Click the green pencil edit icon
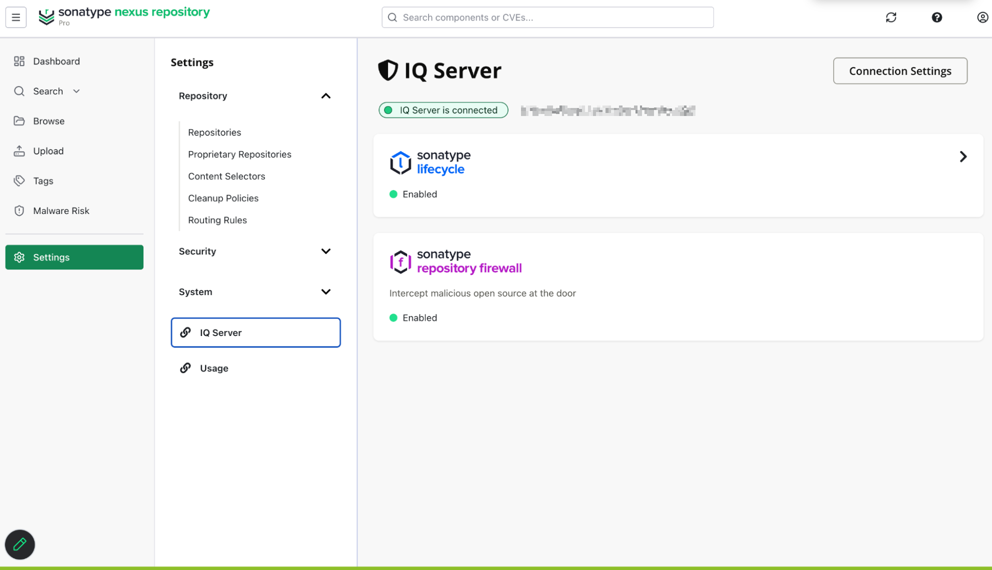 coord(20,544)
